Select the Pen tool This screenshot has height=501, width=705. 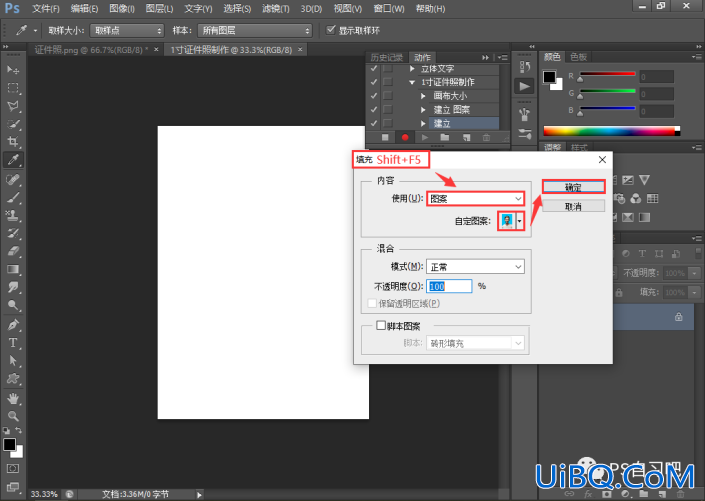click(x=13, y=325)
